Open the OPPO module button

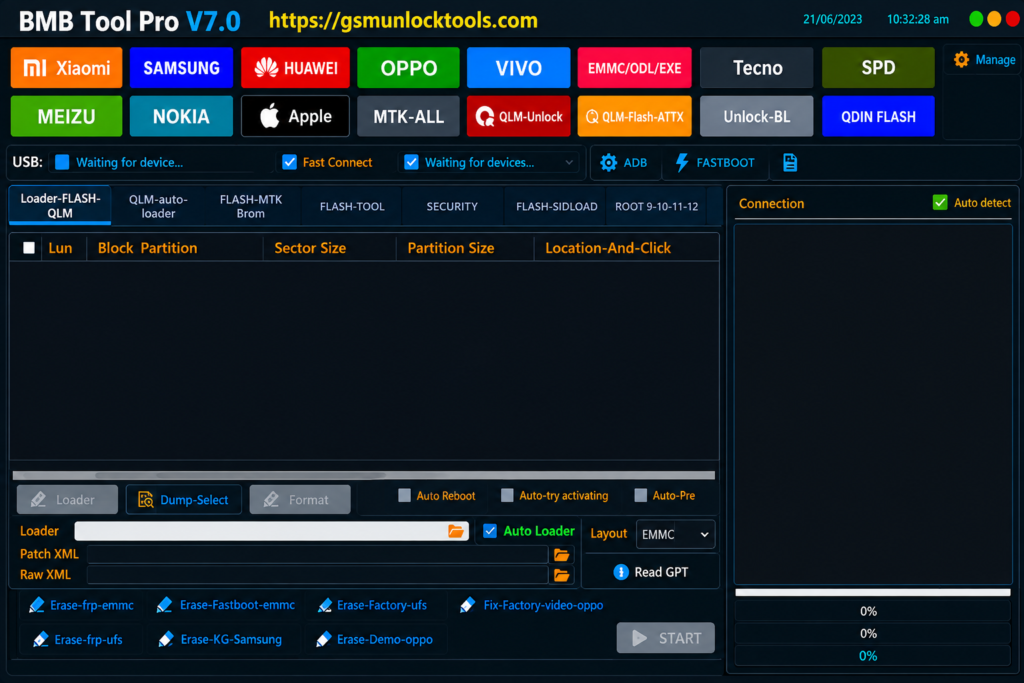coord(408,68)
